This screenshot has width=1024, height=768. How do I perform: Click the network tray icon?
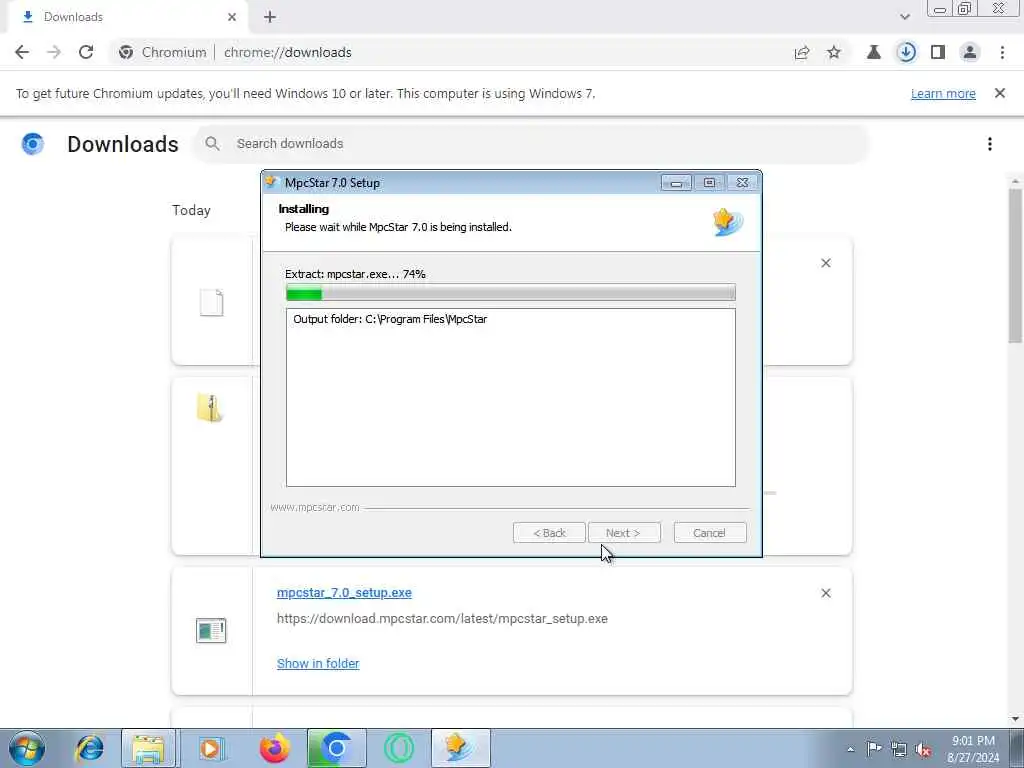point(899,749)
